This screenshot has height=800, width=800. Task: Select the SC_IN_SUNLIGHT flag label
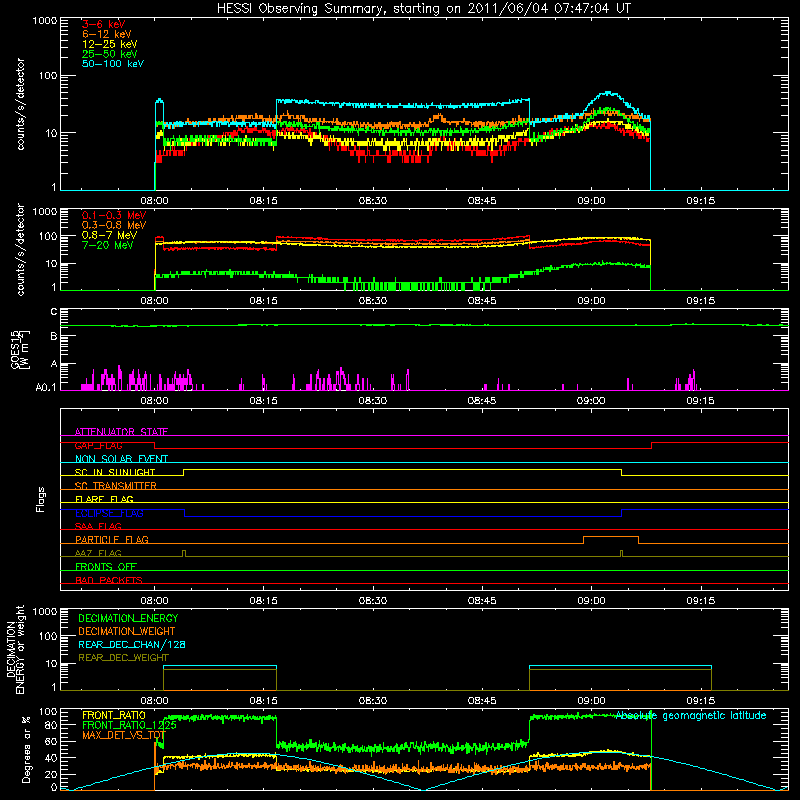tap(115, 472)
